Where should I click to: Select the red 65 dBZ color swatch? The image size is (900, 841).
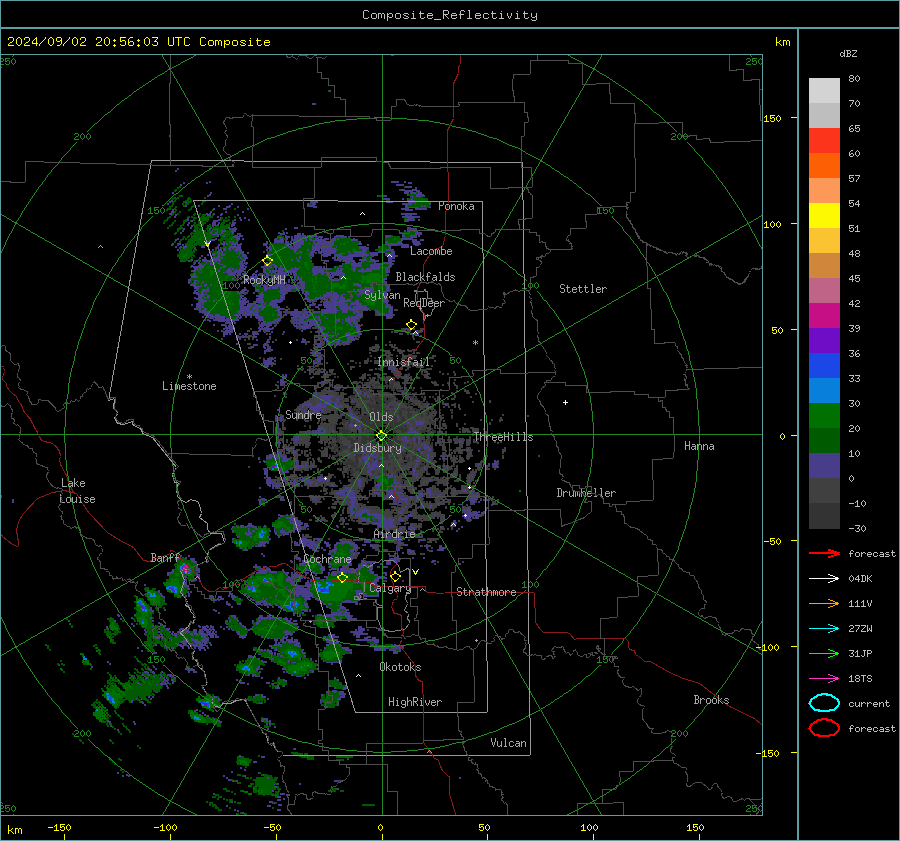[x=824, y=140]
